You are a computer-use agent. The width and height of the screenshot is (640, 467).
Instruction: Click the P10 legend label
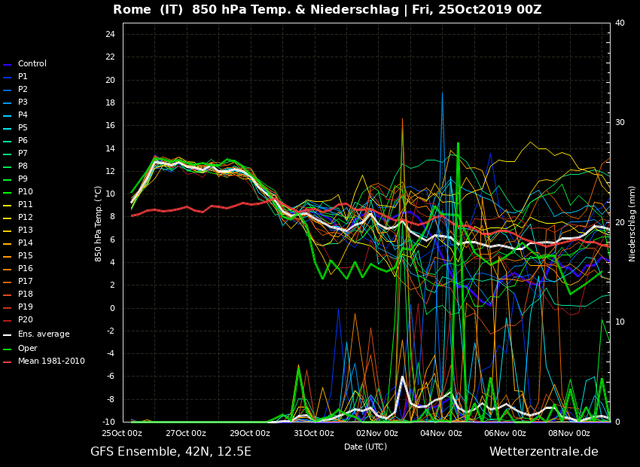coord(25,191)
